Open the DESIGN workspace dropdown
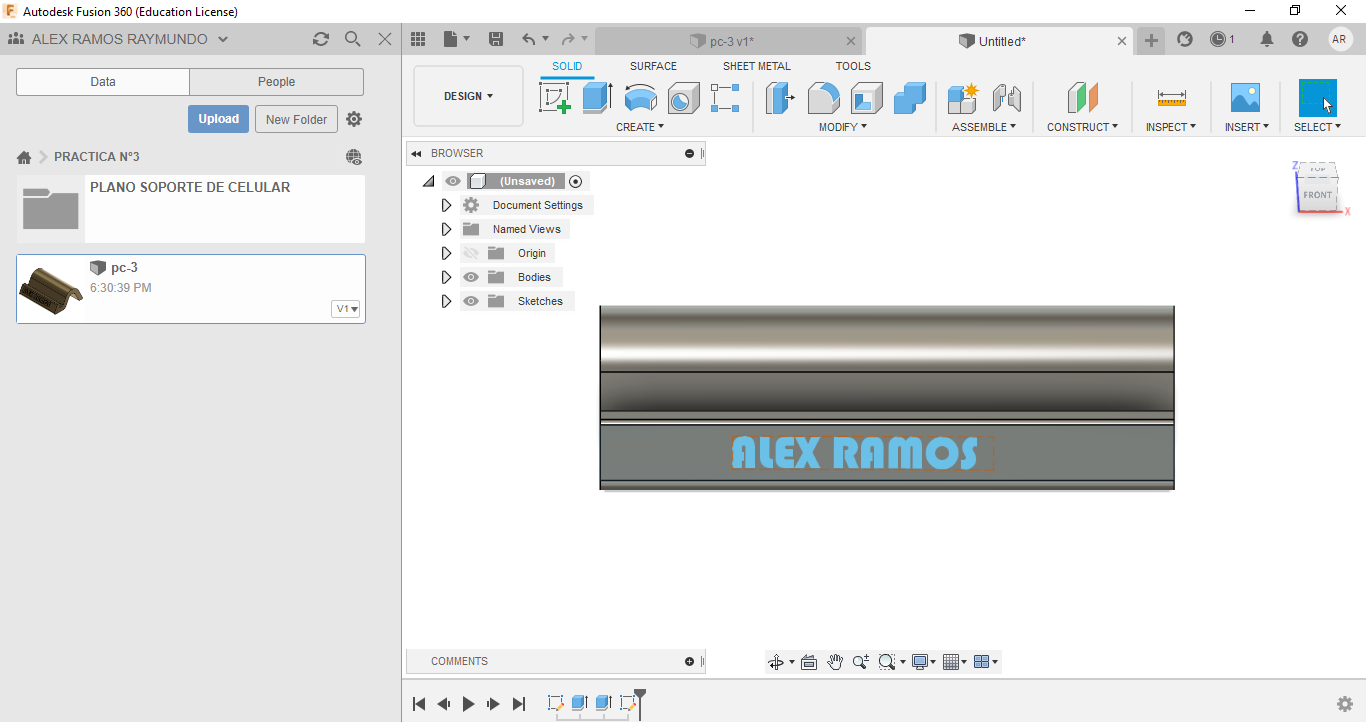The height and width of the screenshot is (722, 1366). coord(468,96)
